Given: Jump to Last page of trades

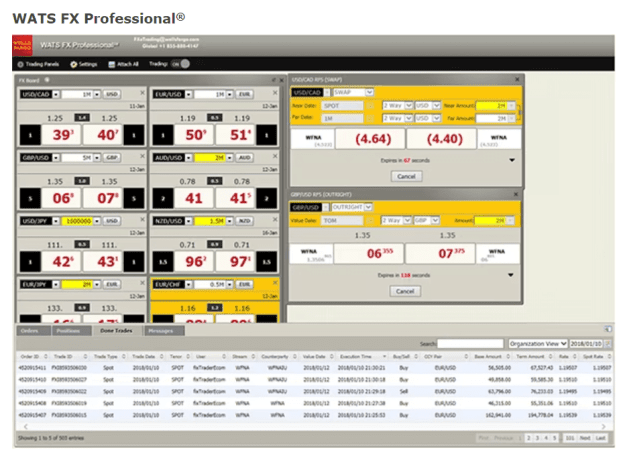Looking at the screenshot, I should click(x=600, y=438).
